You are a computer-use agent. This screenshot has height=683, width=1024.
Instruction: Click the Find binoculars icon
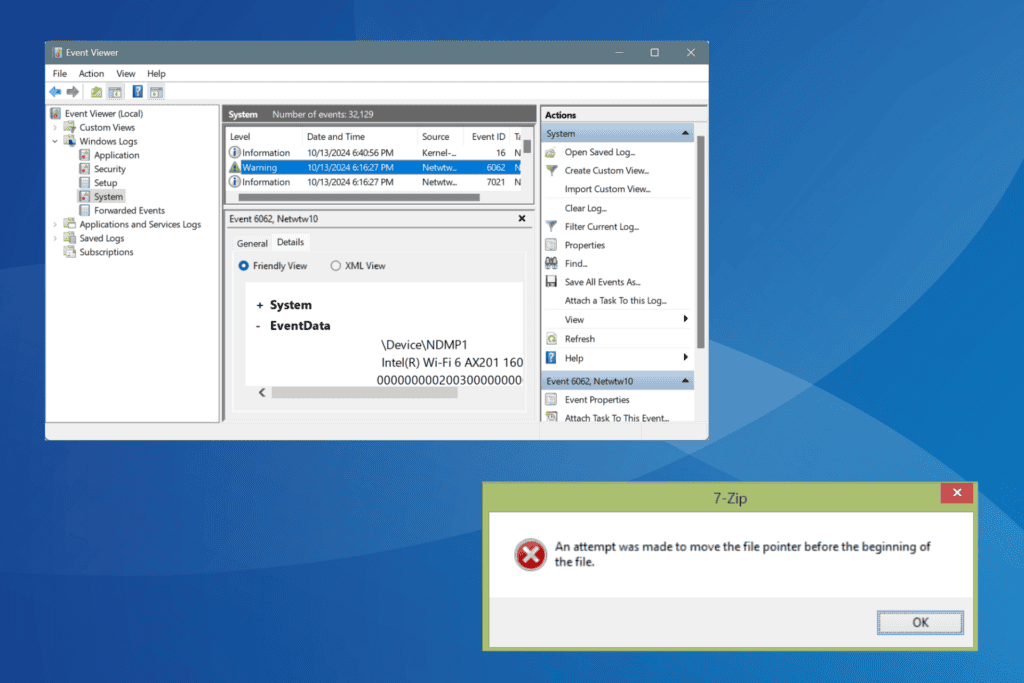click(551, 263)
